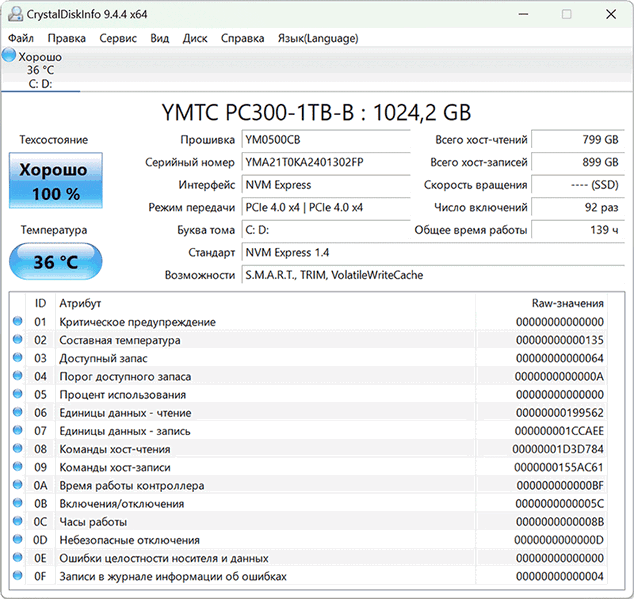Select the Доступный запас attribute text

(x=103, y=359)
